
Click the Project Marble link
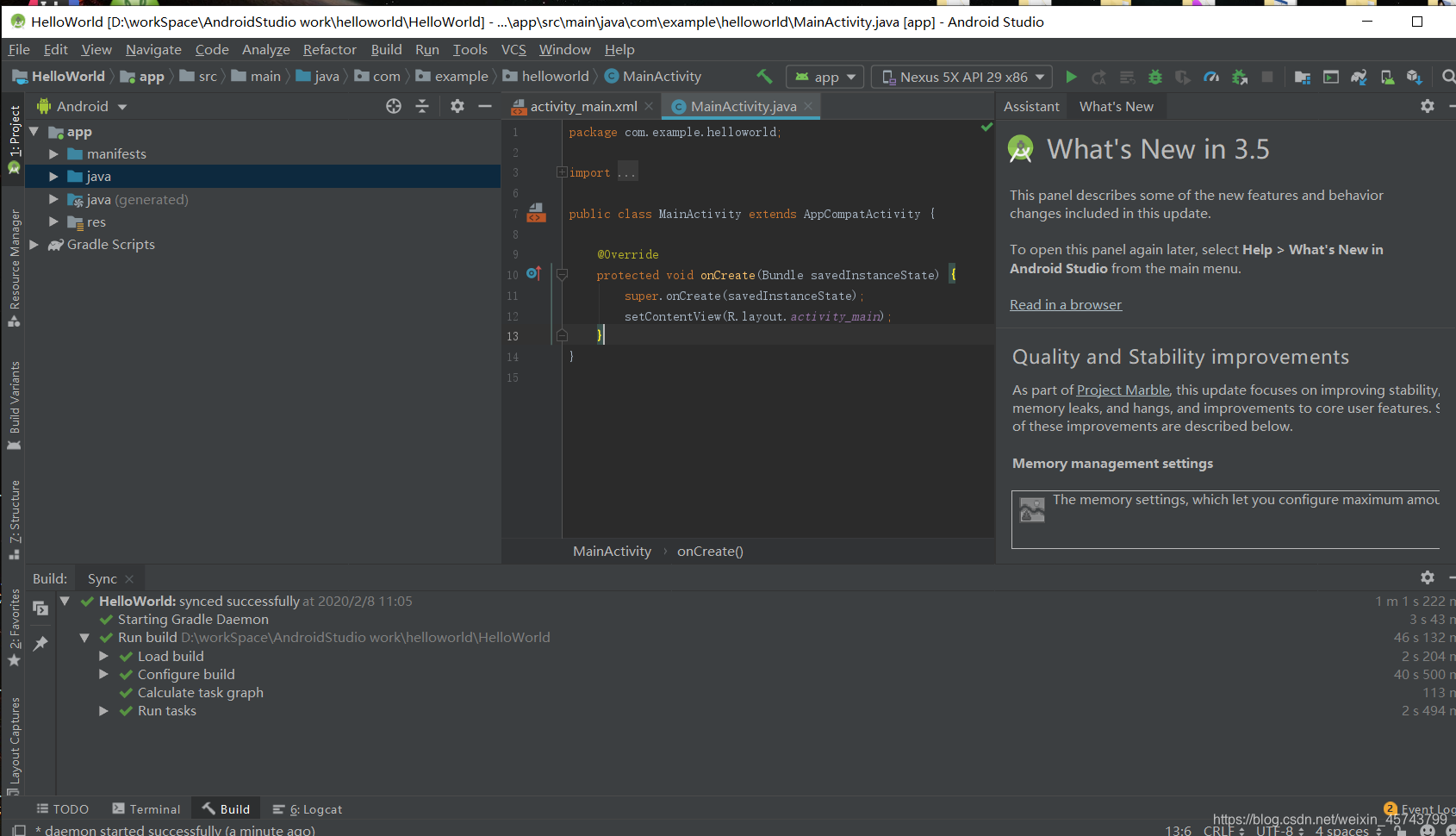(x=1123, y=390)
